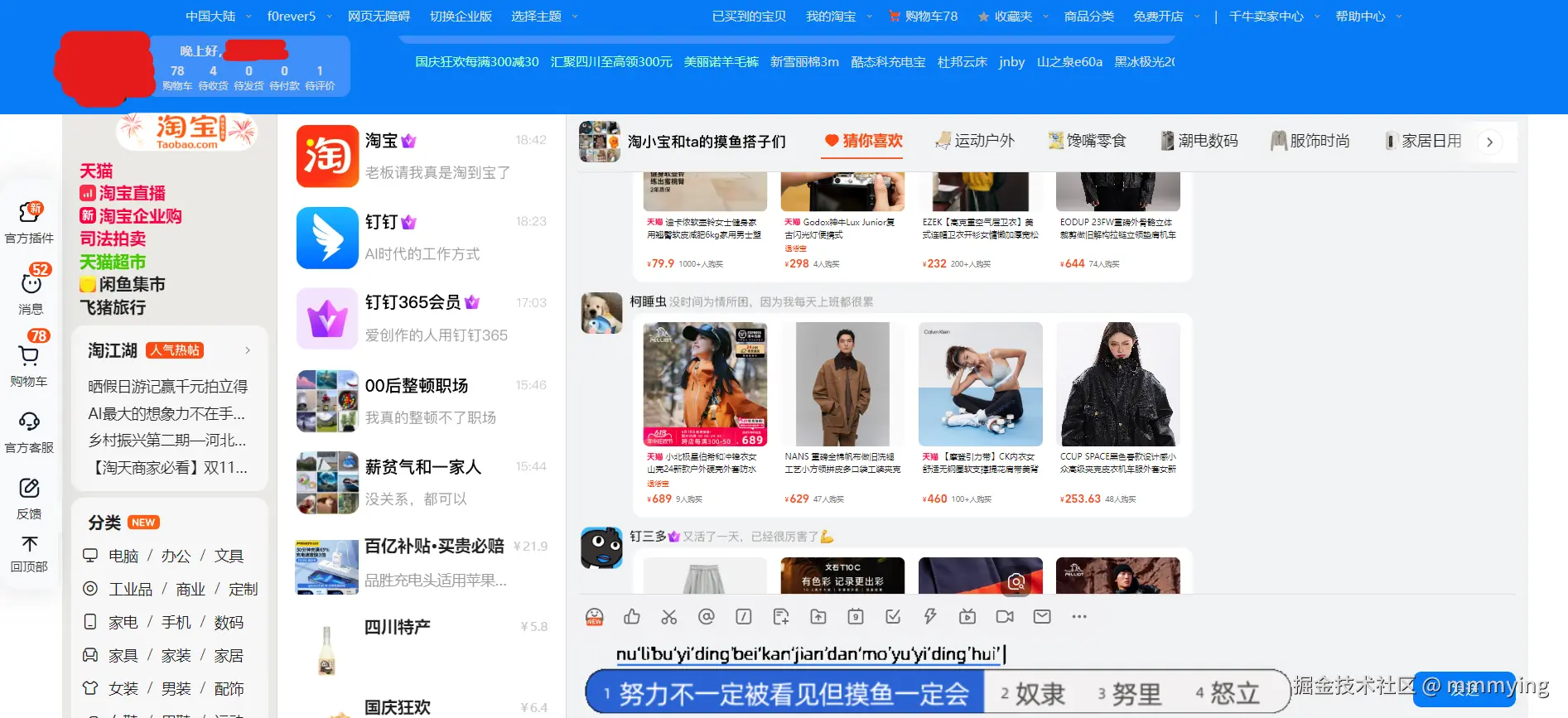The height and width of the screenshot is (718, 1568).
Task: Open the 天猫超市 link
Action: click(113, 262)
